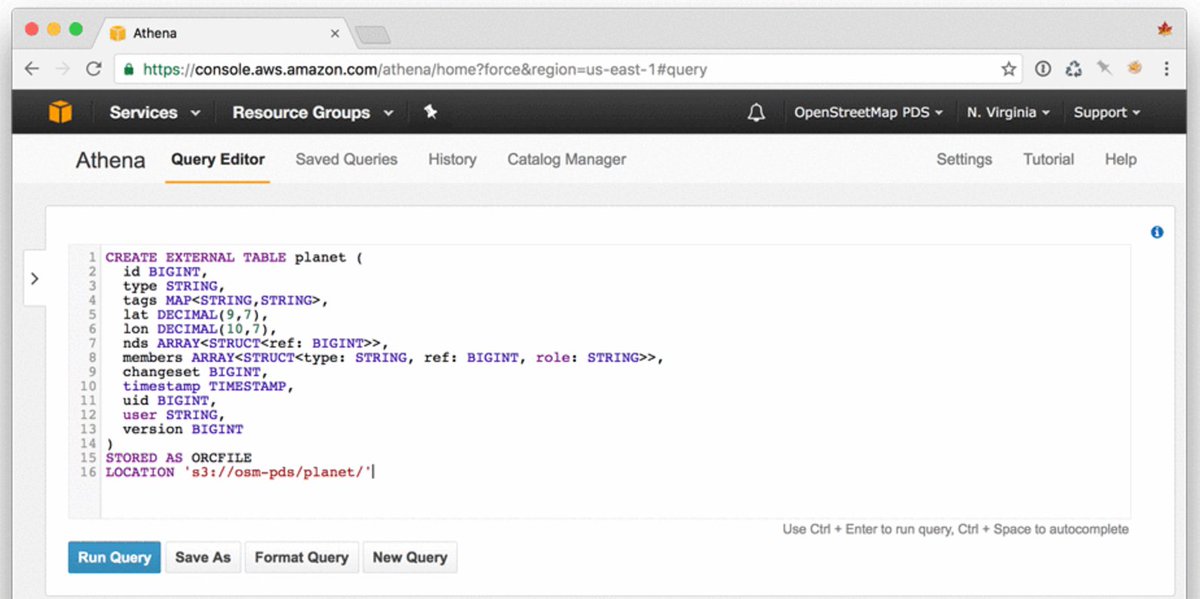Click the blue info icon in editor panel
Screen dimensions: 1200x599
tap(1157, 232)
